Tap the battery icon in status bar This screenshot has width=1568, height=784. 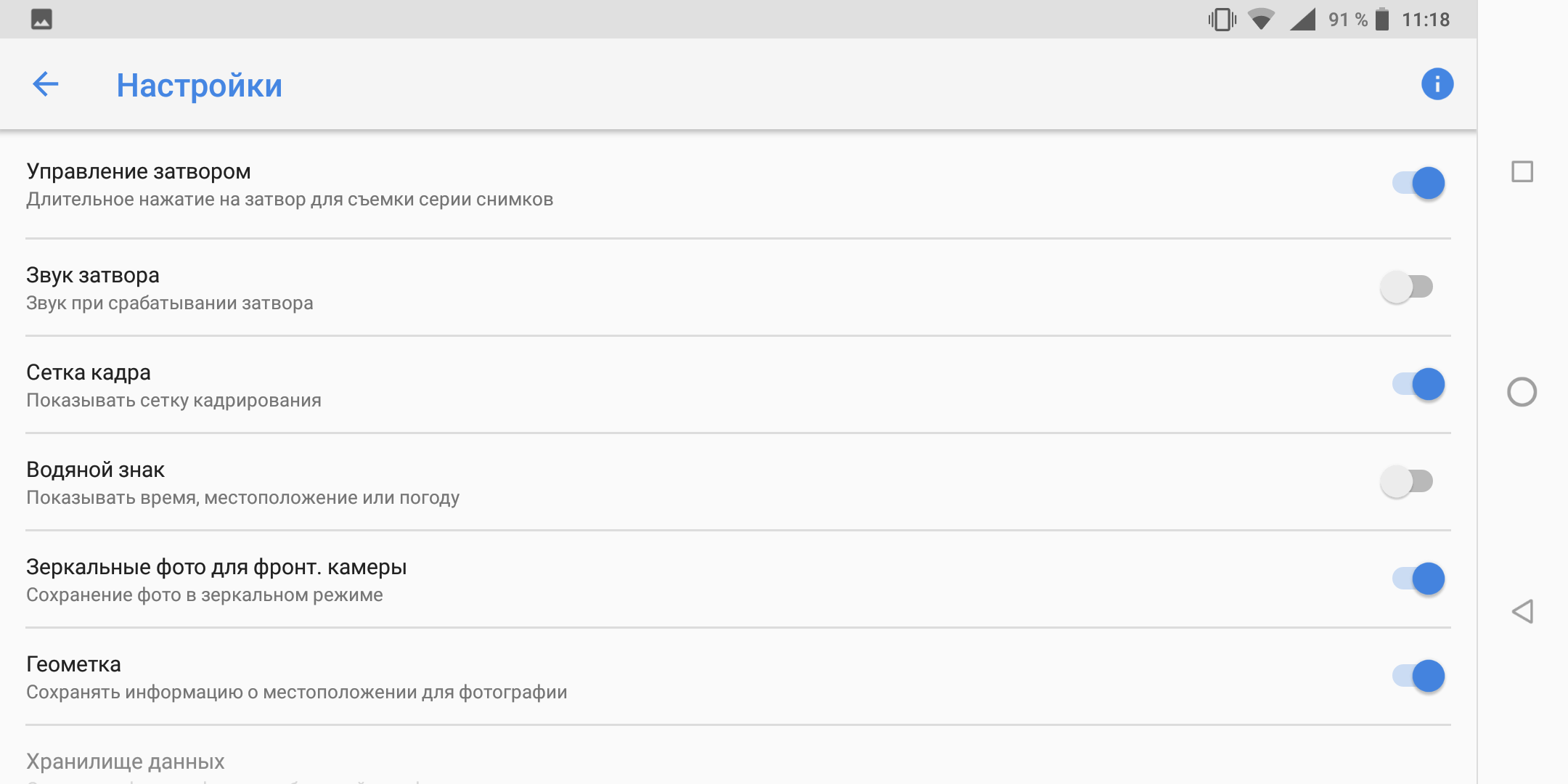click(1382, 20)
